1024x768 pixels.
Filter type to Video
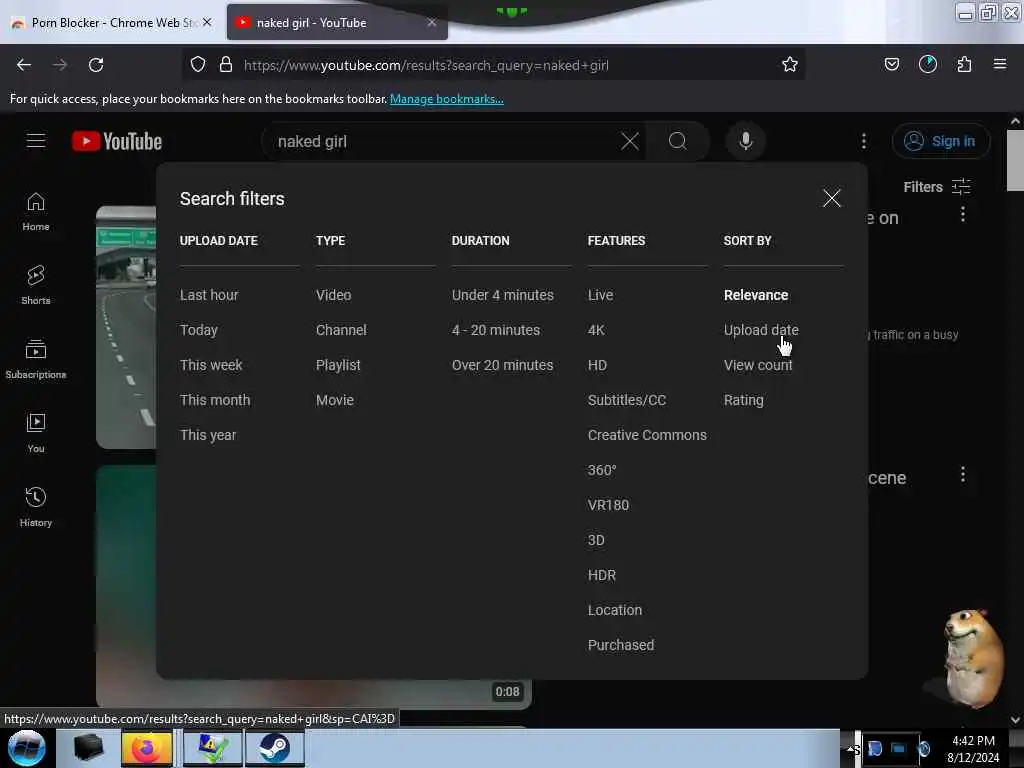coord(333,295)
